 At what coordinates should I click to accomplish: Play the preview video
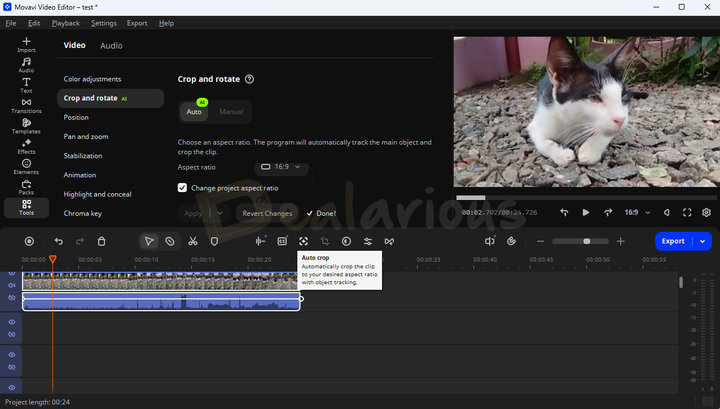point(585,212)
